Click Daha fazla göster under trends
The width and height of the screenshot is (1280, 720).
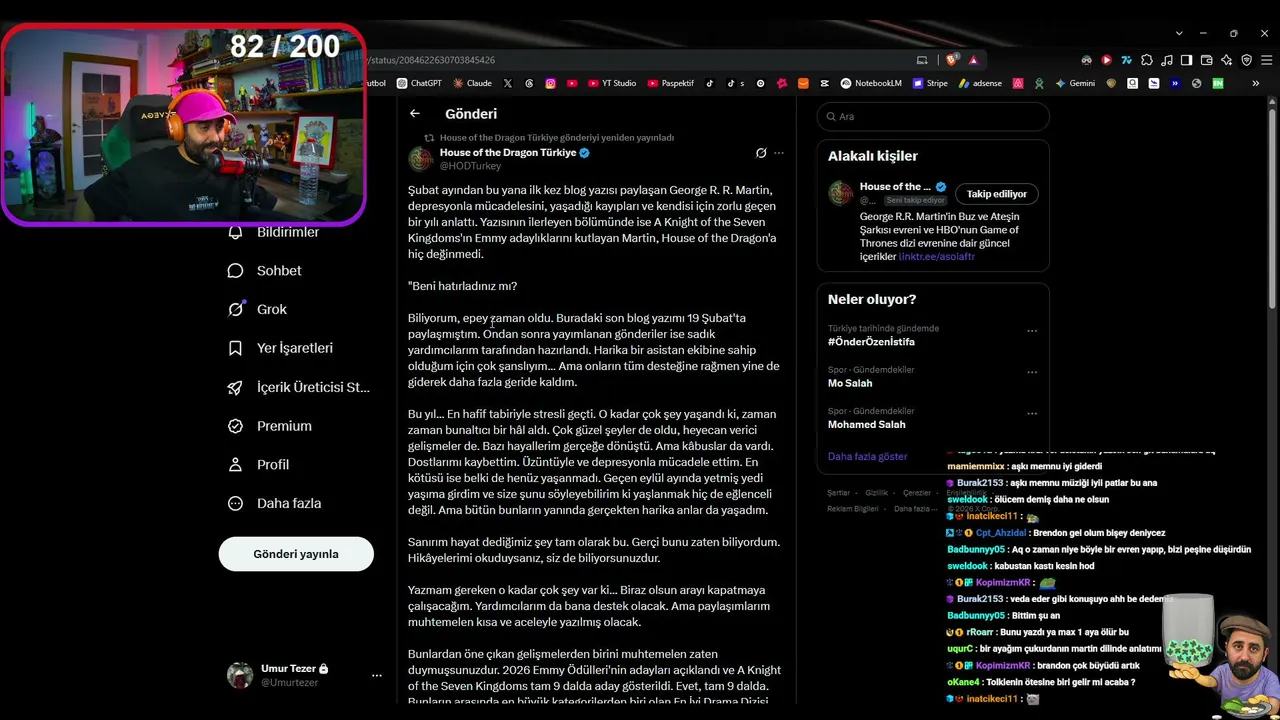[x=867, y=456]
